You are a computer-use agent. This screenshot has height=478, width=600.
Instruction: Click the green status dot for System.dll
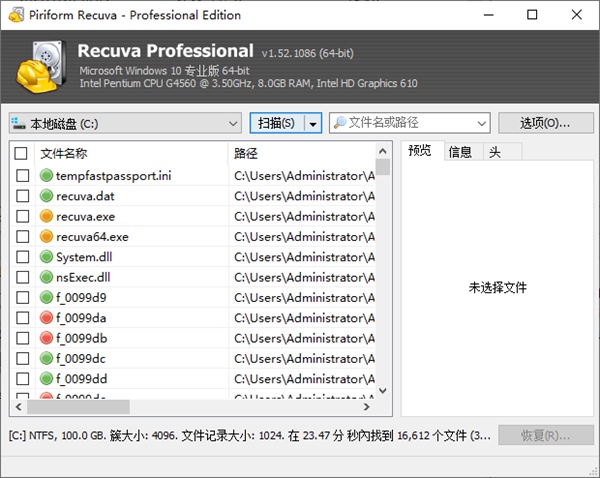pos(46,257)
